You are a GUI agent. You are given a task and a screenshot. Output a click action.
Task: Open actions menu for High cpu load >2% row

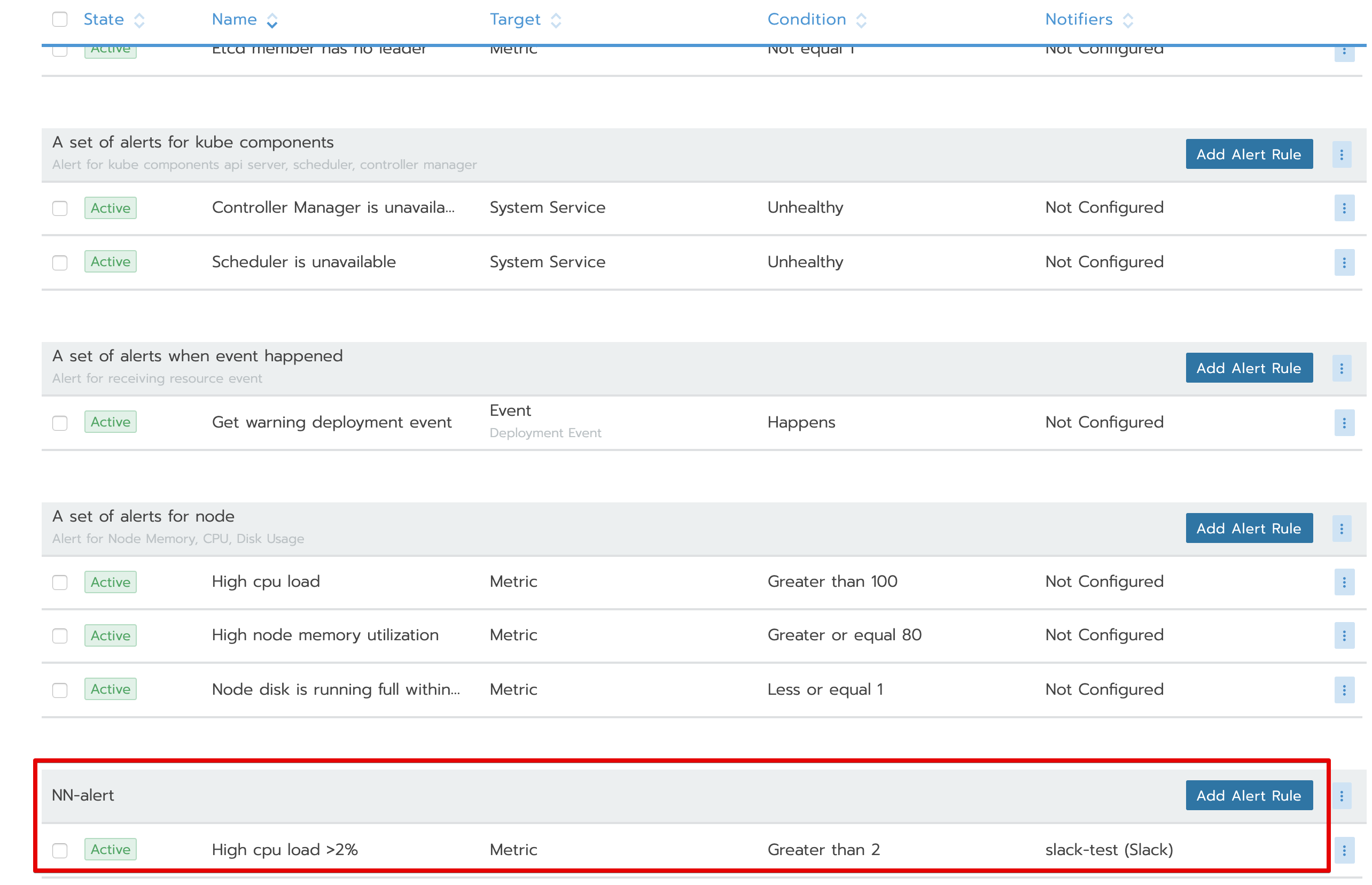pos(1343,850)
